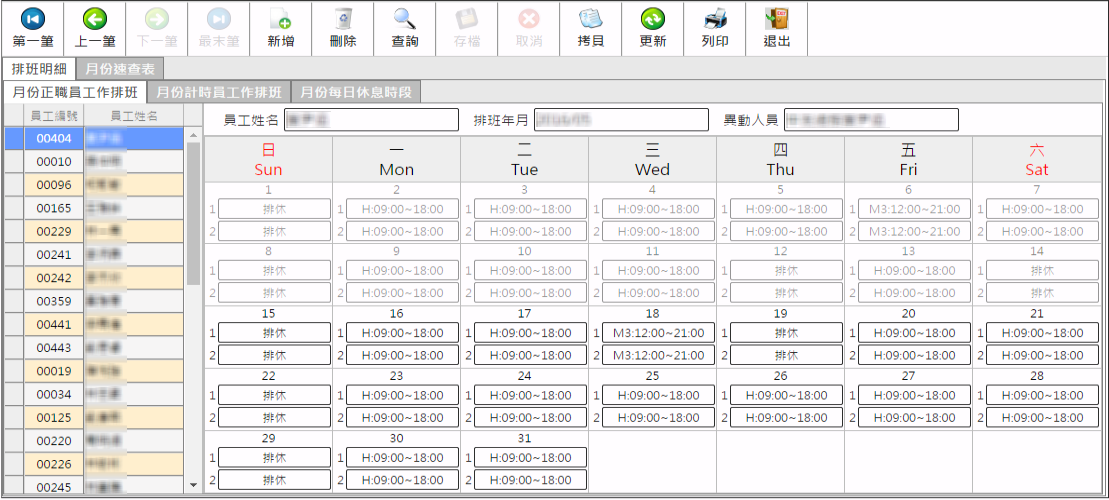
Task: Select employee row 00096
Action: coord(54,185)
